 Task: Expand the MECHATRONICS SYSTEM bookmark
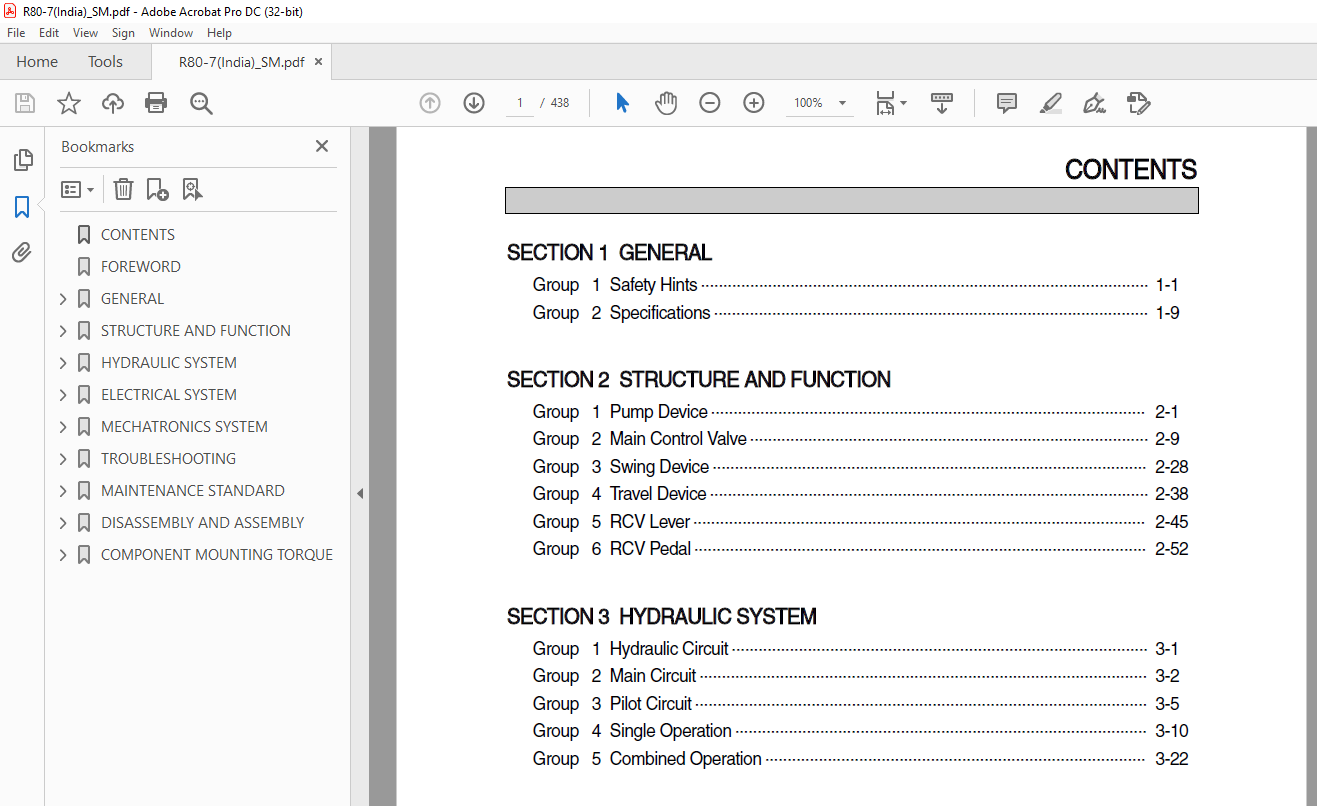coord(63,427)
